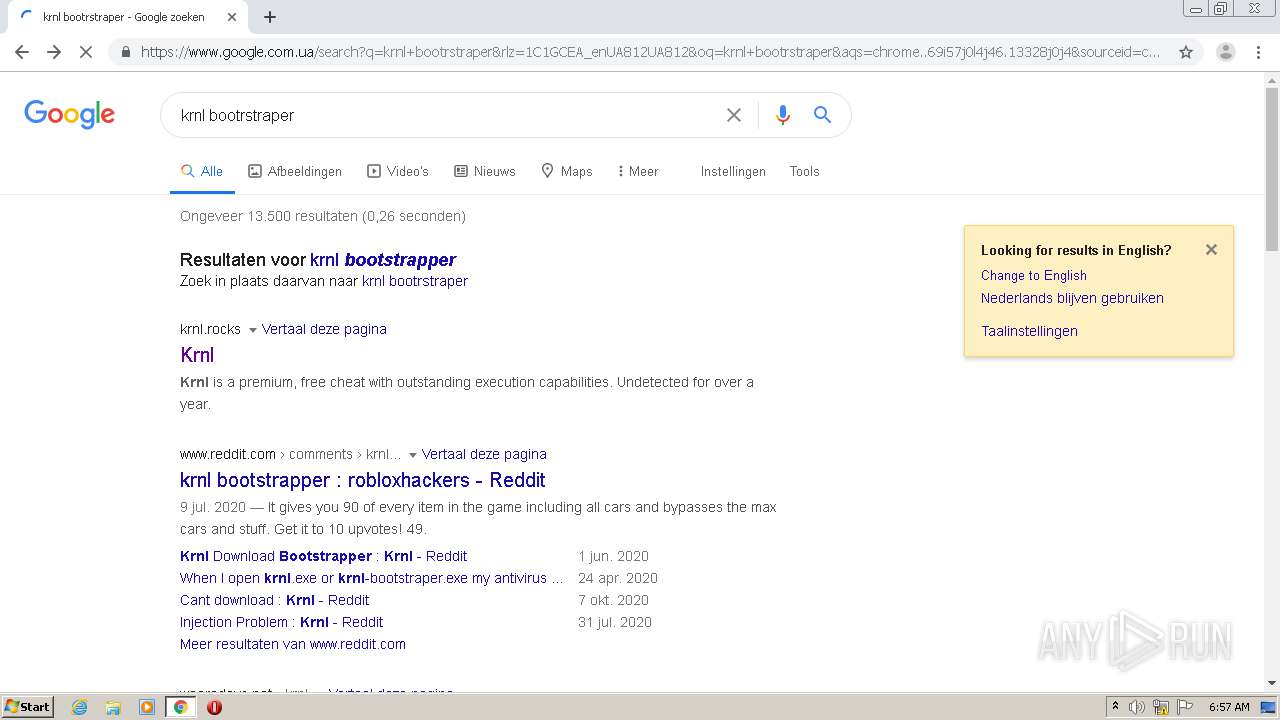Click 'Meer resultaten van www.reddit.com'
The image size is (1280, 720).
(x=293, y=644)
